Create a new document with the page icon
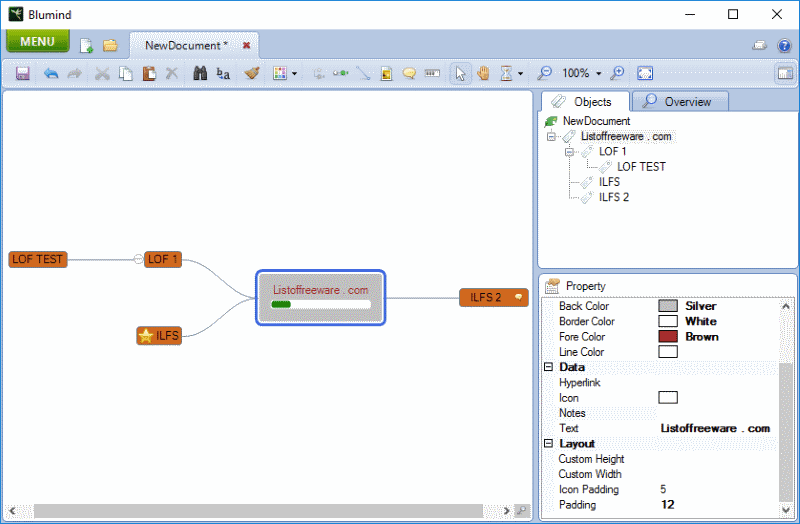The width and height of the screenshot is (800, 524). coord(86,45)
